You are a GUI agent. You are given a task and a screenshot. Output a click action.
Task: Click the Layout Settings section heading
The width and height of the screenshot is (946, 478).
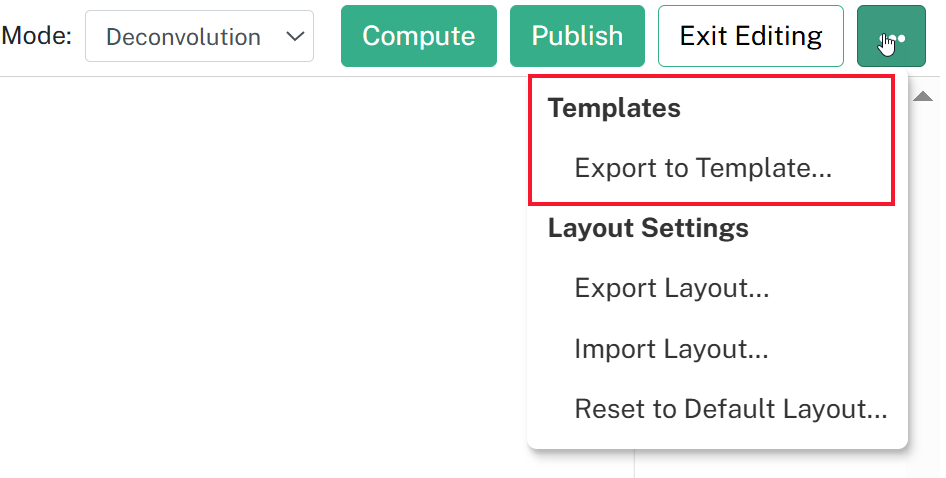click(648, 228)
